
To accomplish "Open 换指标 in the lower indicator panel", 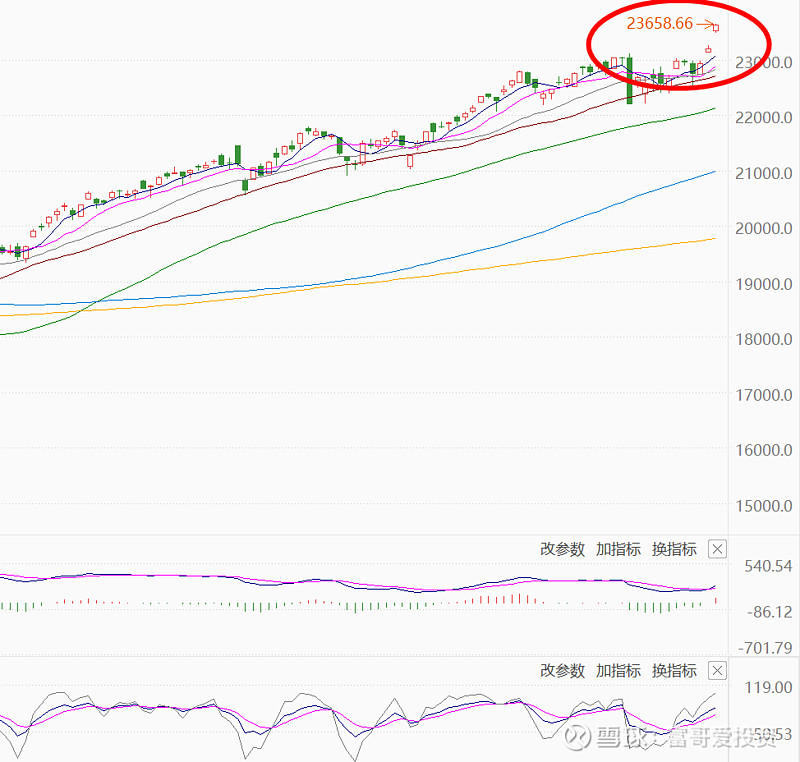I will coord(673,671).
